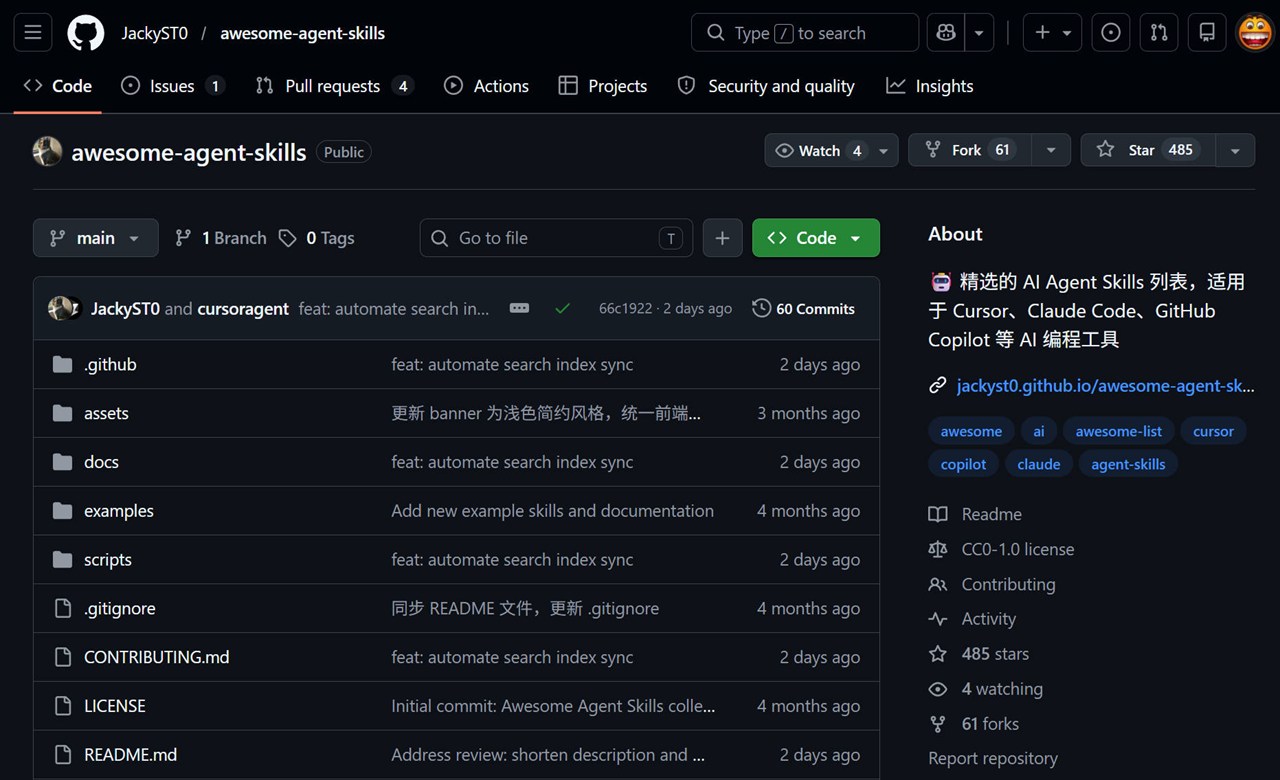The width and height of the screenshot is (1280, 780).
Task: Open the jackyst0.github.io website link
Action: [1105, 386]
